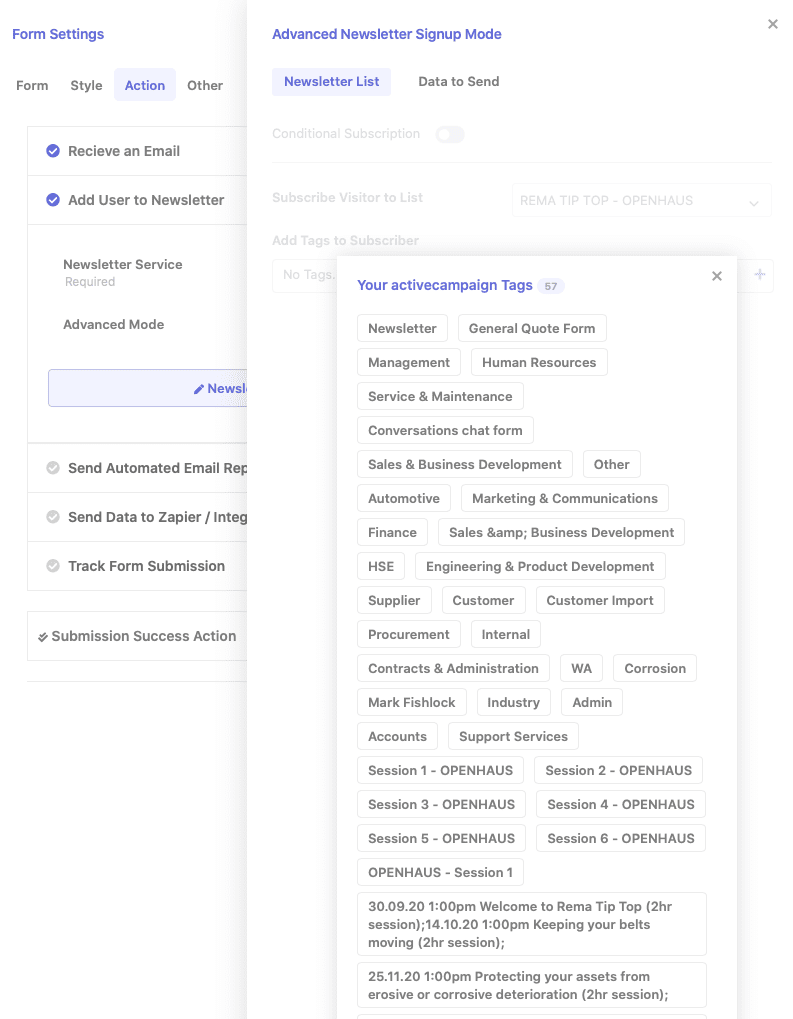The width and height of the screenshot is (793, 1019).
Task: Select the Other tab in Form Settings
Action: click(204, 86)
